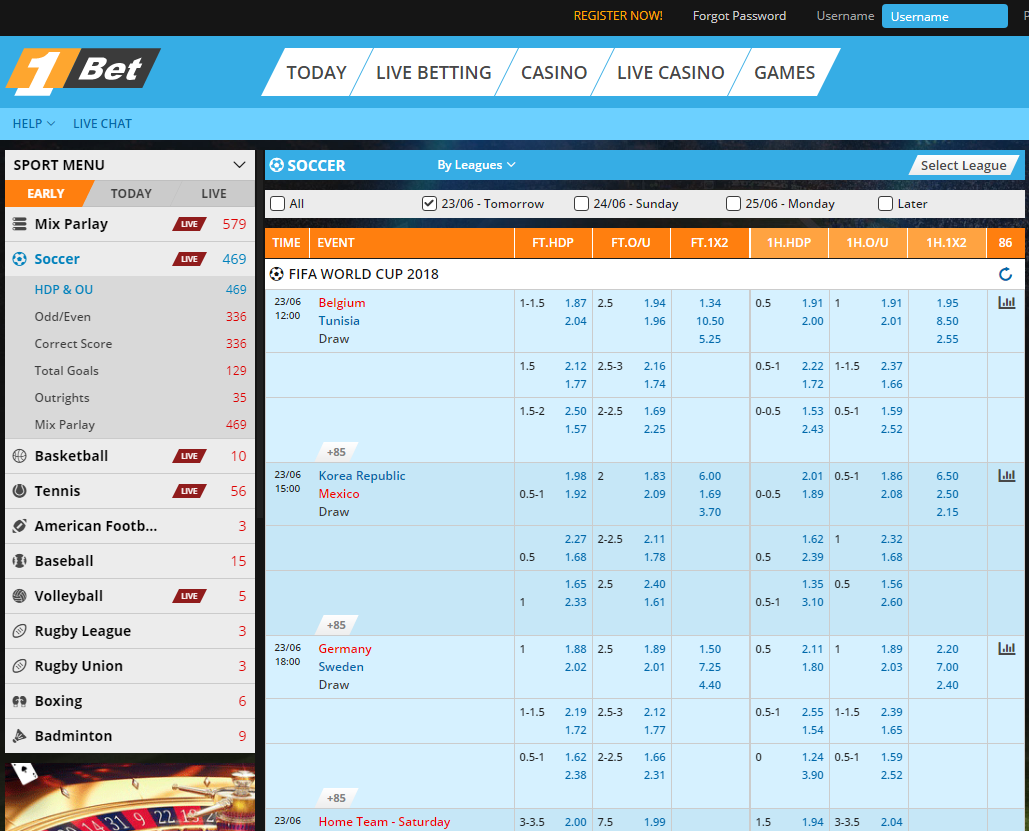
Task: Check the Later date checkbox
Action: coord(885,203)
